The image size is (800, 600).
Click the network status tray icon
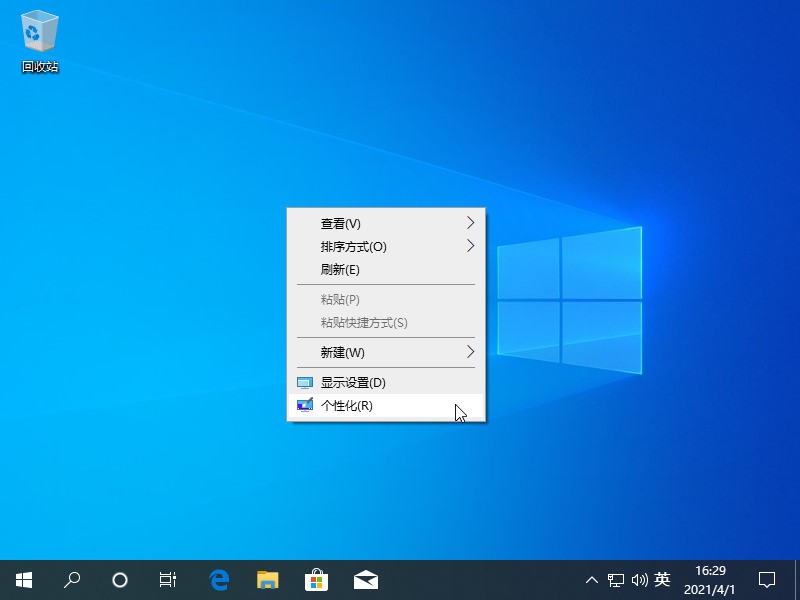616,579
